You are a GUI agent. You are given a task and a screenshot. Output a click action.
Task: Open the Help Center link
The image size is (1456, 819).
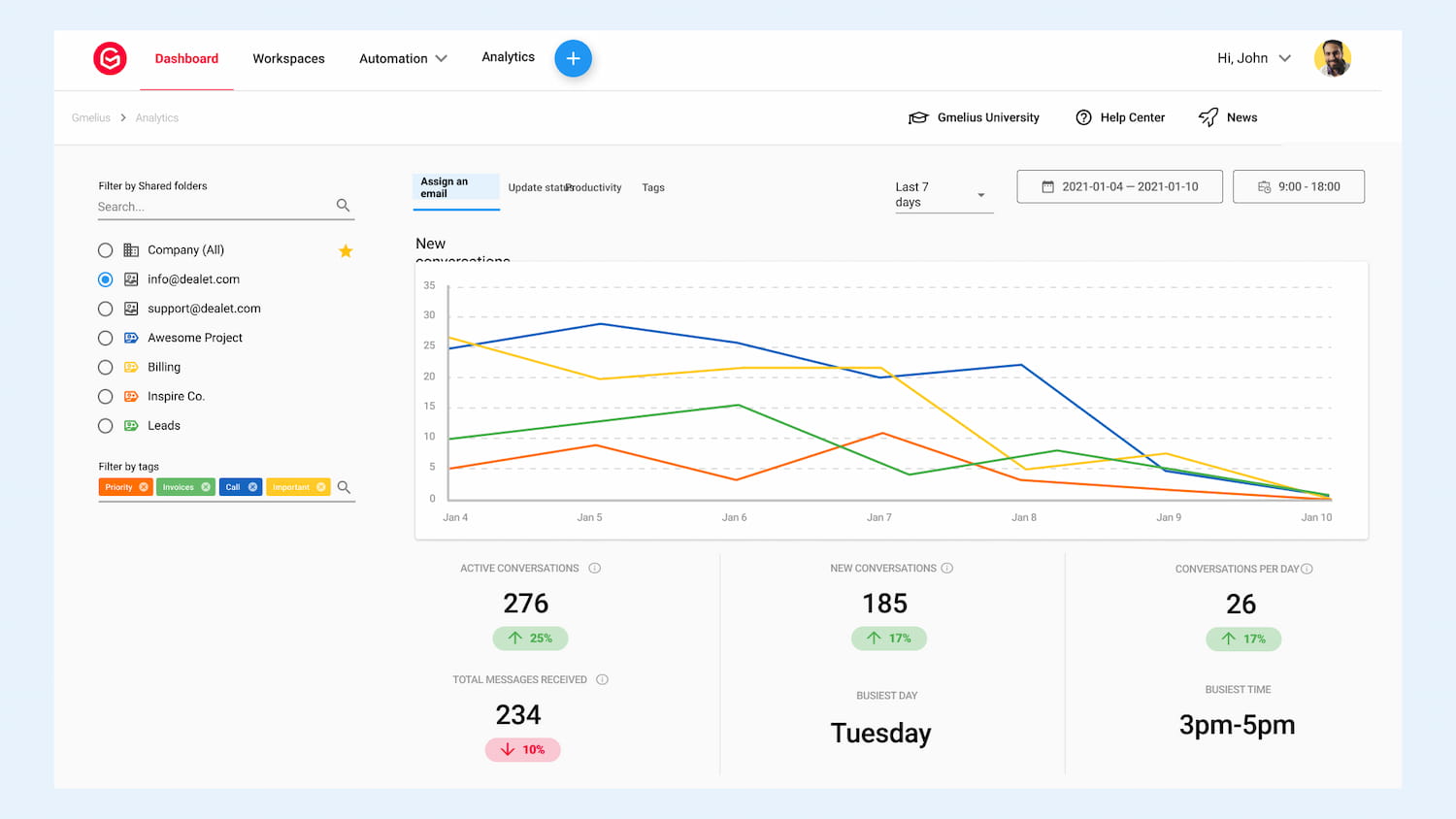click(1120, 117)
